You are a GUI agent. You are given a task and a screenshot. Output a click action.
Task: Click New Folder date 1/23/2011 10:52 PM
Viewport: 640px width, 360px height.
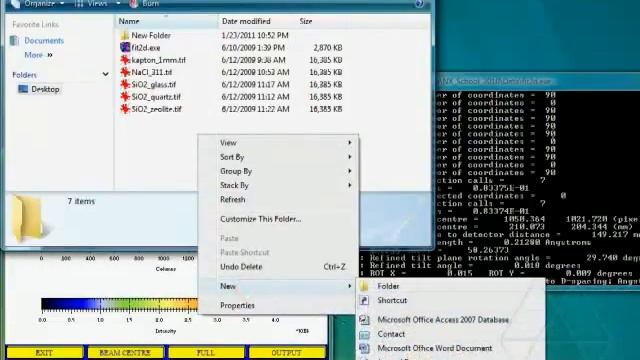tap(255, 36)
